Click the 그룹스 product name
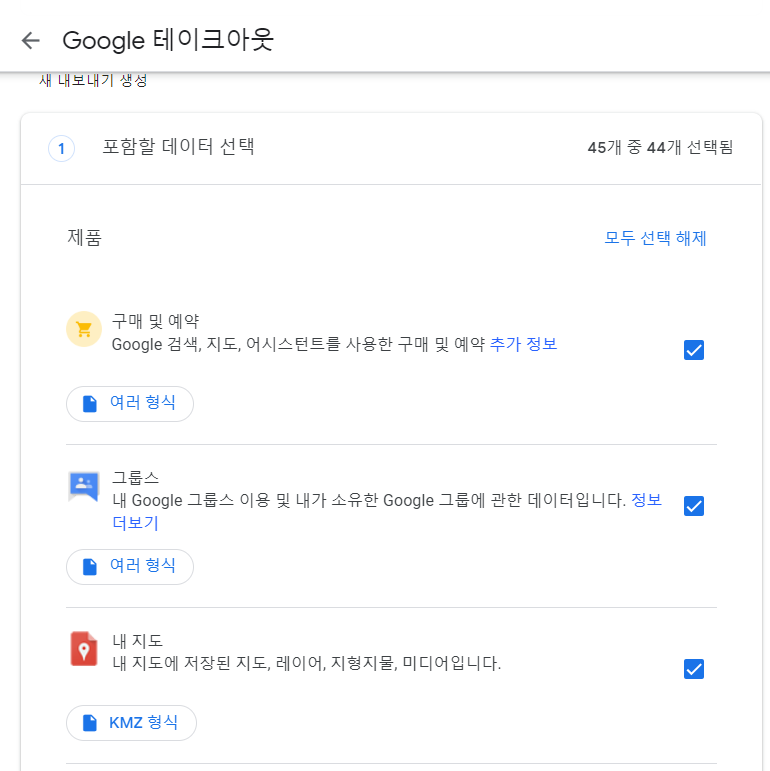Screen dimensions: 770x771 136,477
